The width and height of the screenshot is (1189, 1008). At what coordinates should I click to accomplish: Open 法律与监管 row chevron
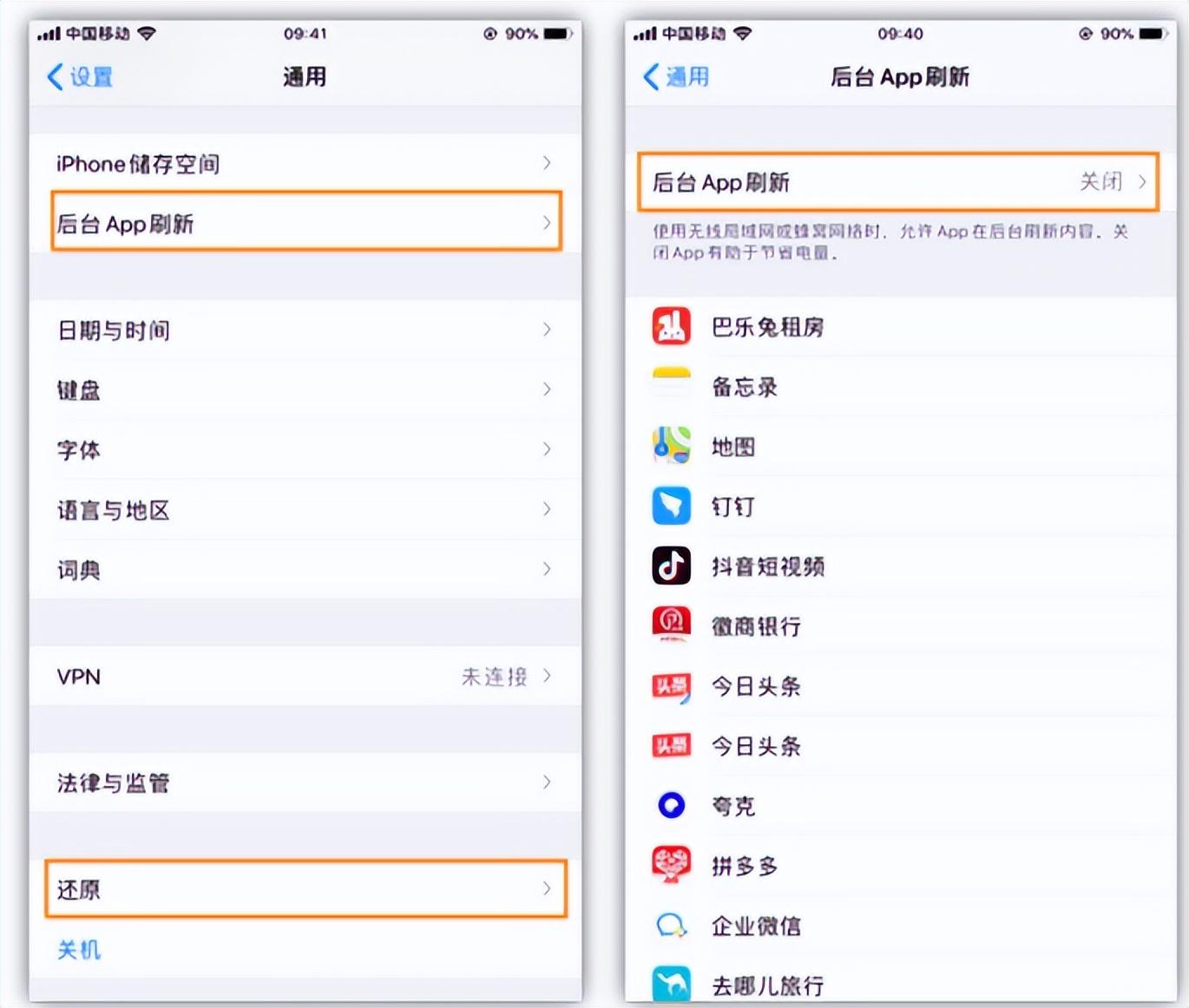[547, 782]
